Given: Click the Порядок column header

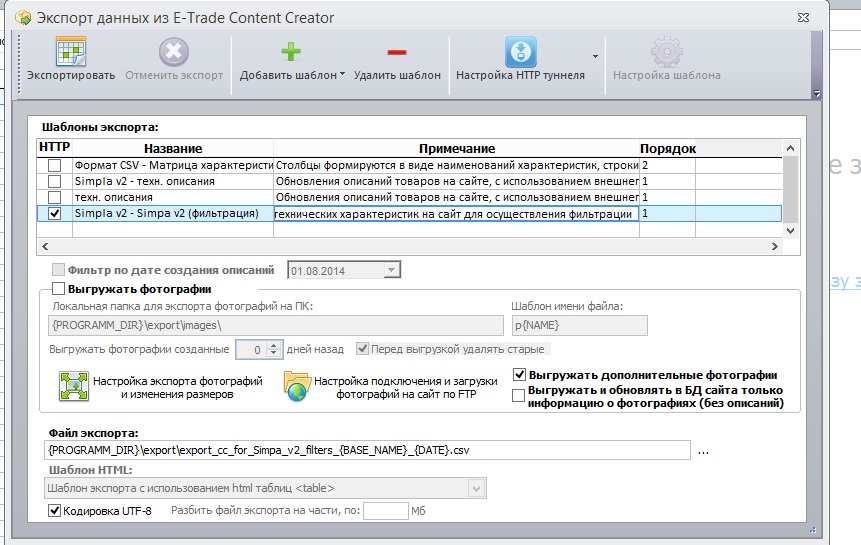Looking at the screenshot, I should coord(667,148).
